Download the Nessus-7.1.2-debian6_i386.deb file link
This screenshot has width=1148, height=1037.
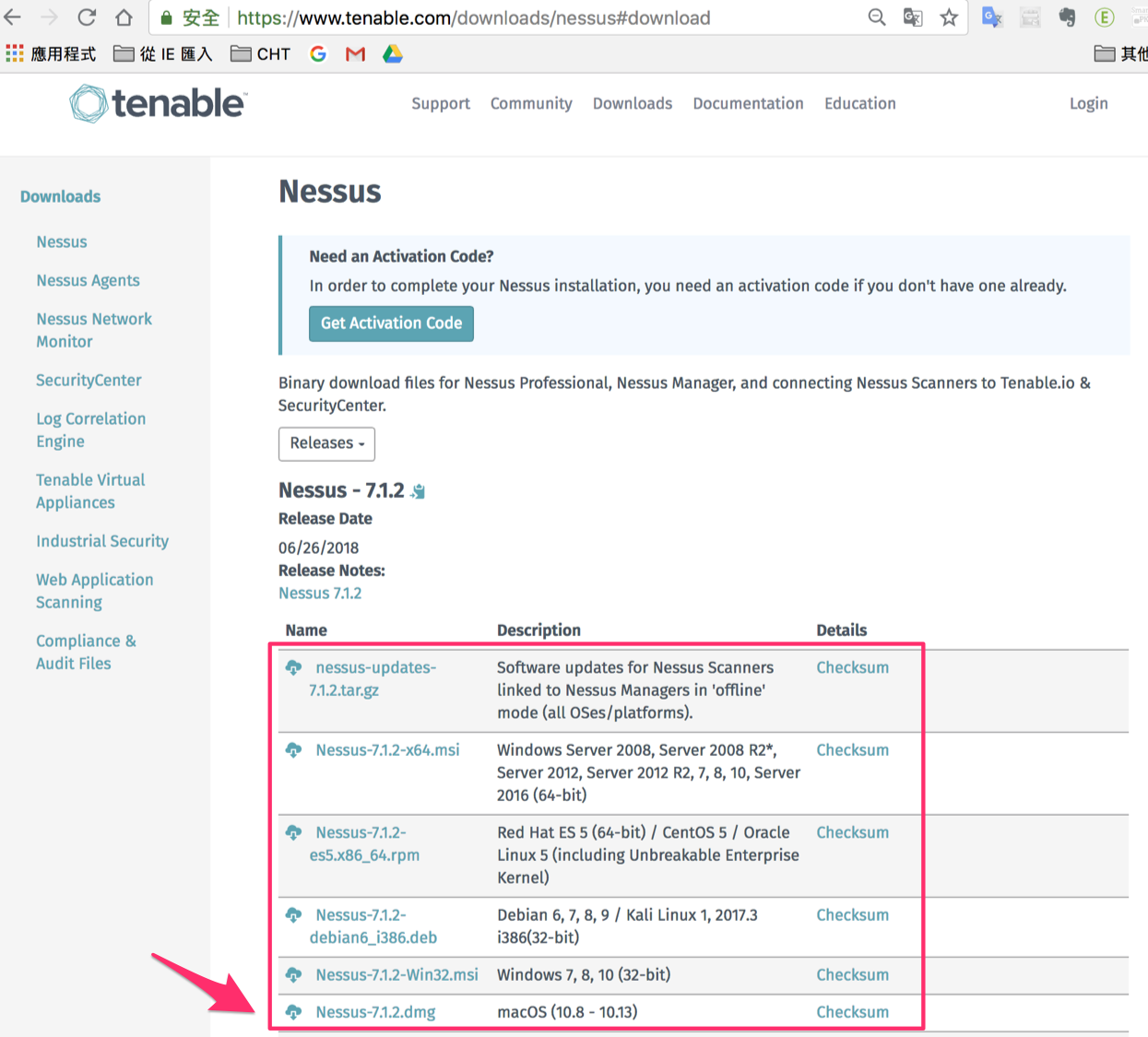point(373,926)
